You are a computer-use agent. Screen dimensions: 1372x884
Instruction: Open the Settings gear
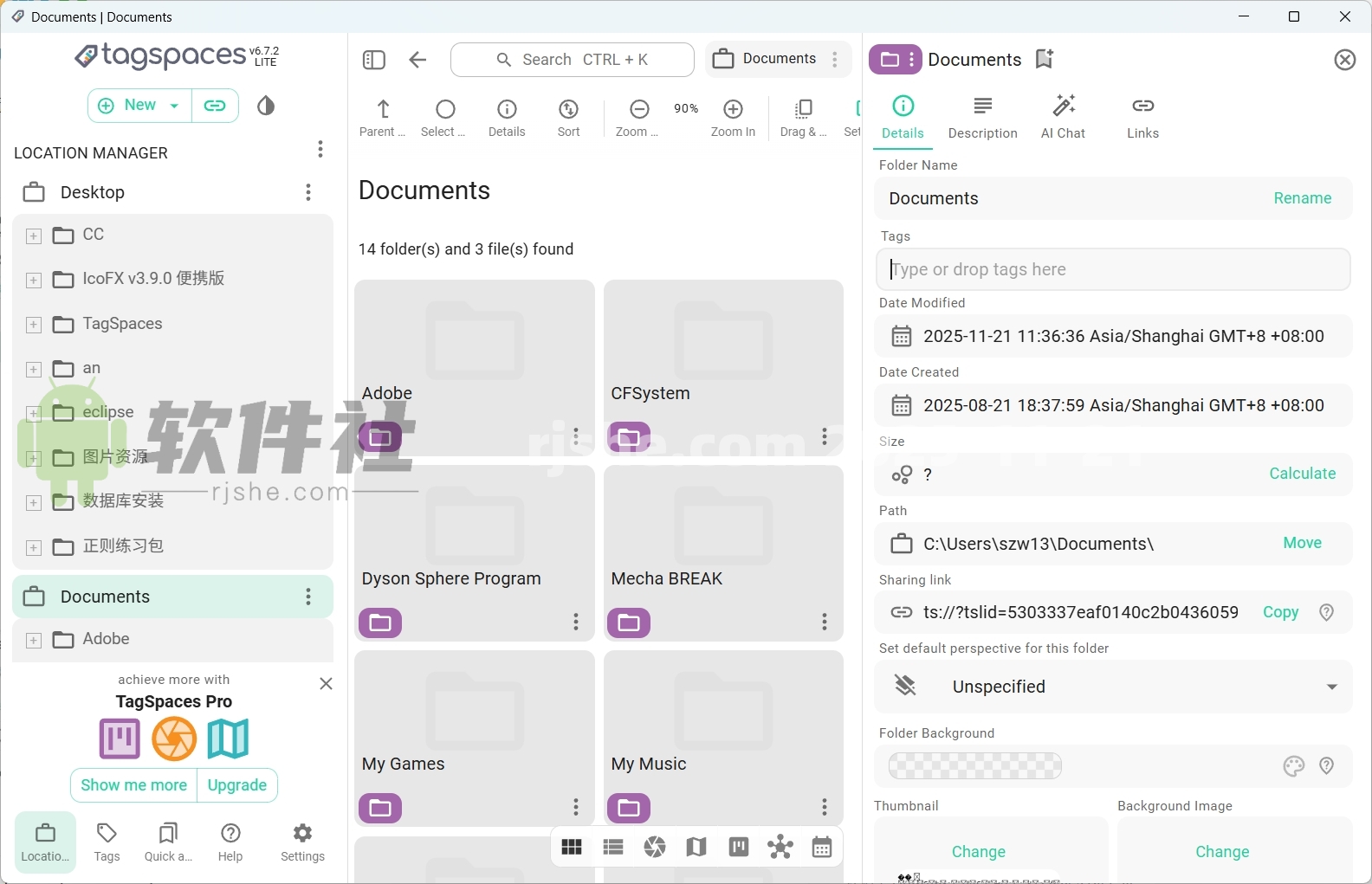pyautogui.click(x=302, y=842)
